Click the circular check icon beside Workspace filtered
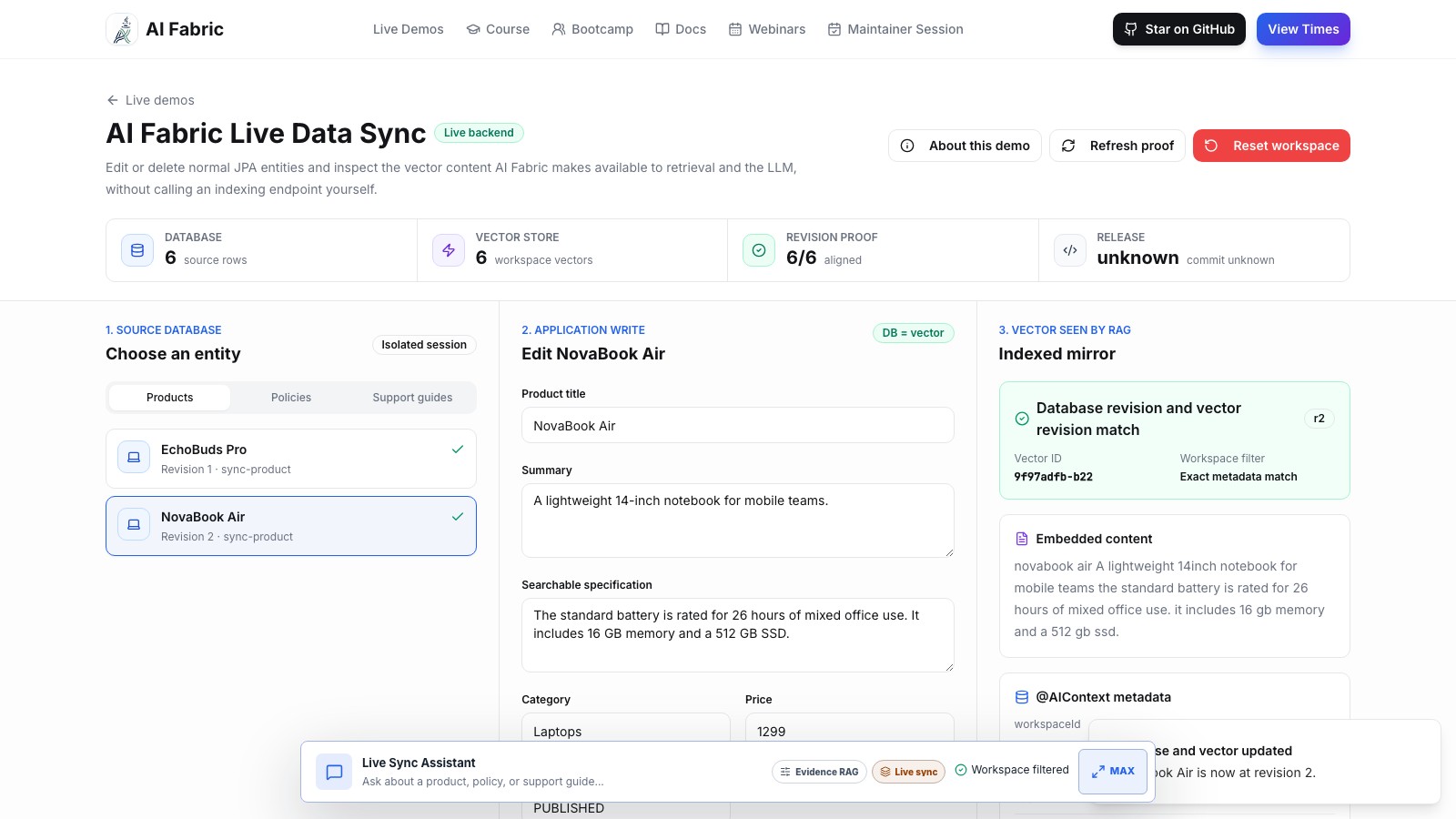Screen dimensions: 1456x819 961,770
